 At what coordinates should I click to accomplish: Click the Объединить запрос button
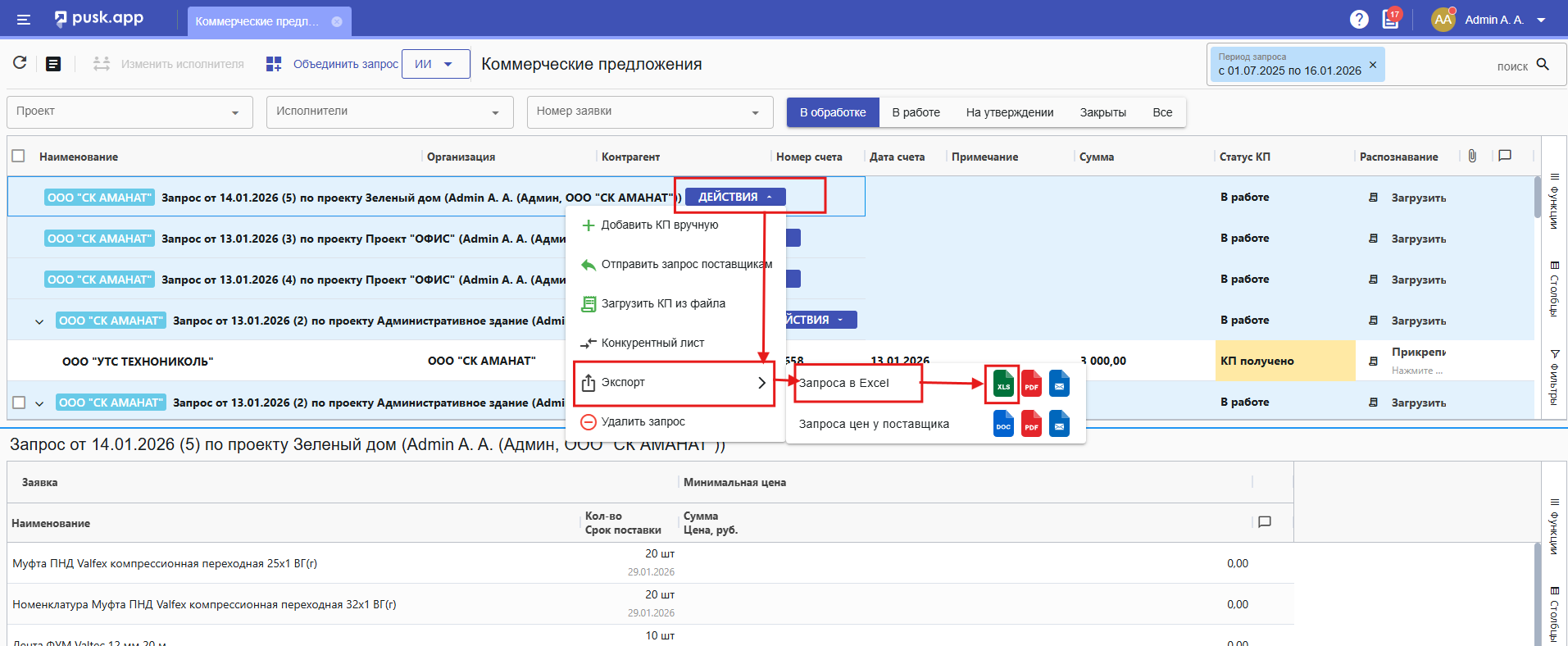333,64
